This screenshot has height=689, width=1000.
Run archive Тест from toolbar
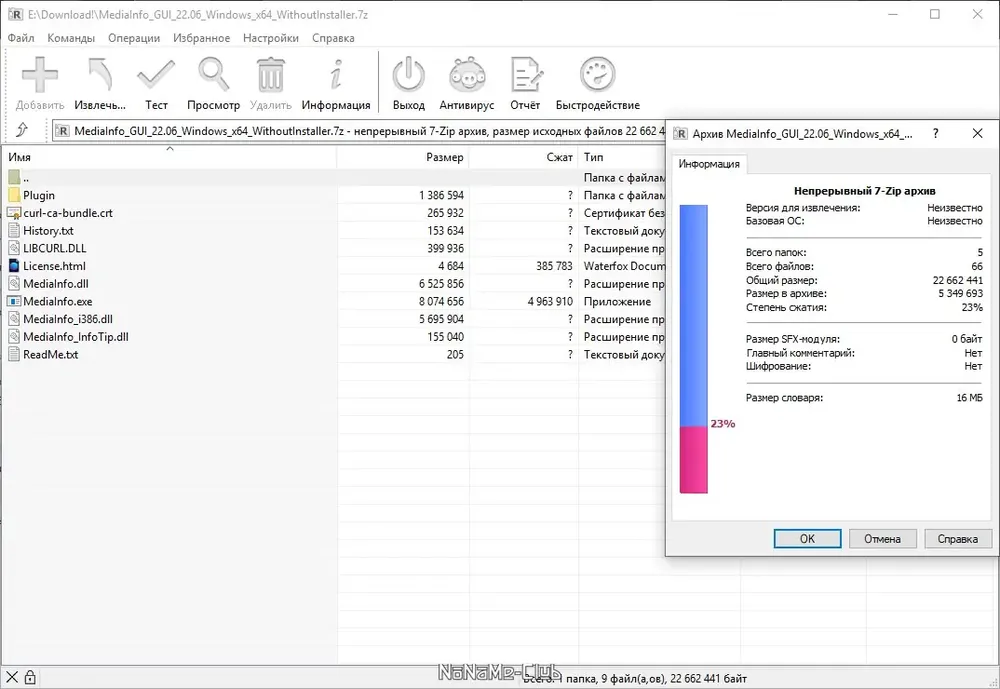click(x=156, y=83)
